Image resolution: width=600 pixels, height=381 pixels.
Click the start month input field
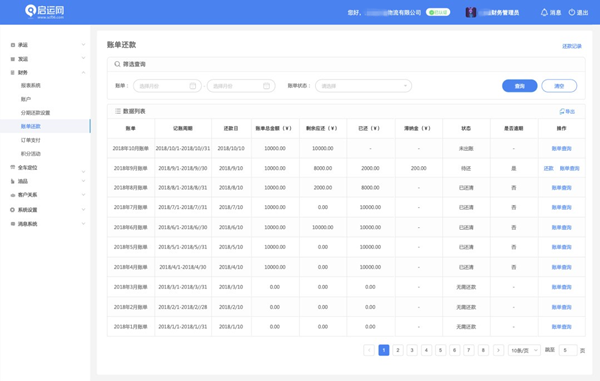click(167, 86)
